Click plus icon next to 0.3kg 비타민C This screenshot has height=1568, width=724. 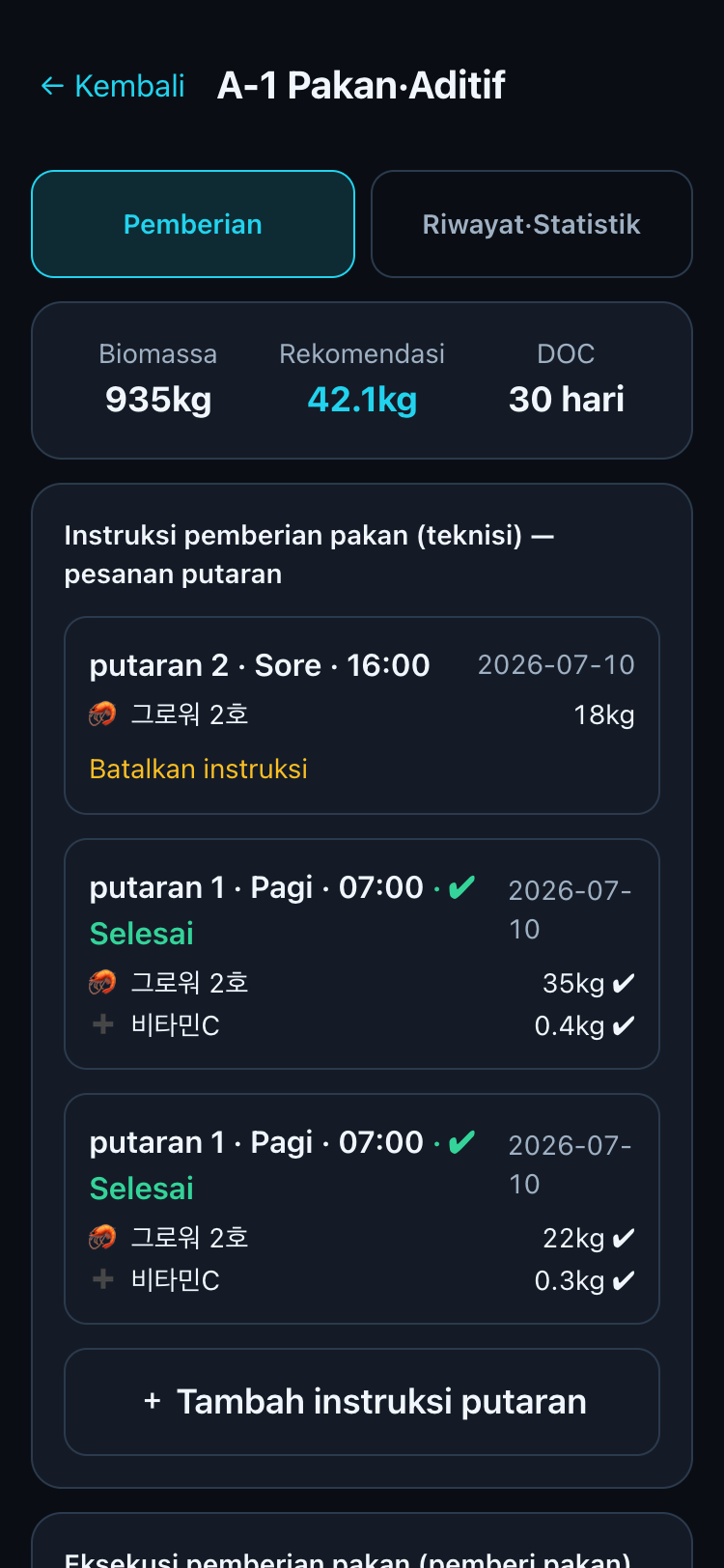[x=102, y=1279]
